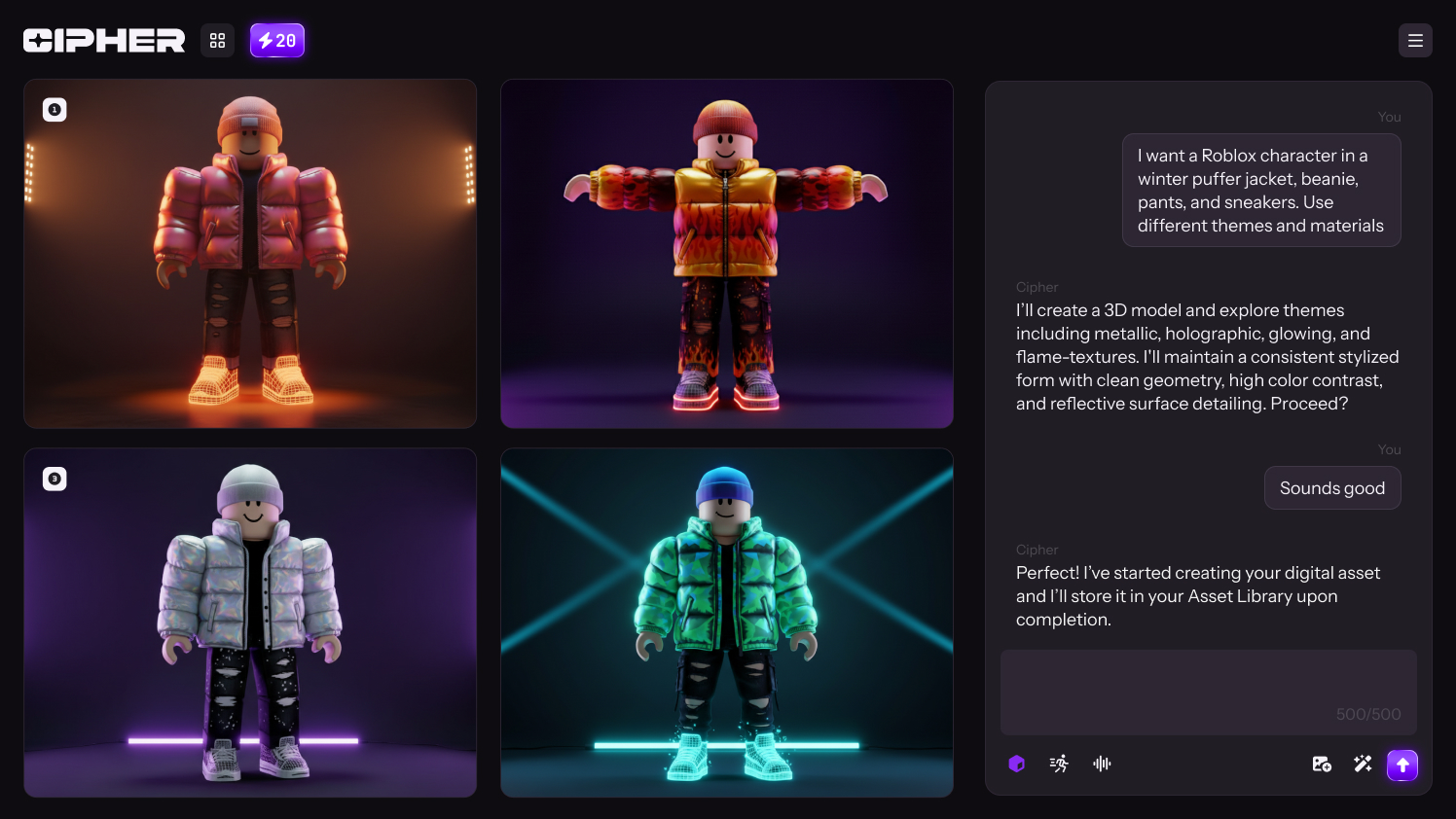Screen dimensions: 1456x819
Task: Click the 'Sounds good' message bubble
Action: (x=1332, y=488)
